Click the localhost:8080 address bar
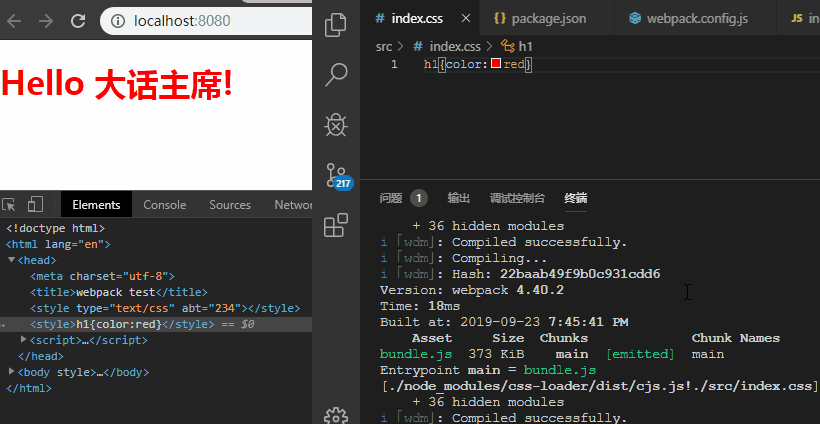The image size is (820, 424). coord(206,21)
